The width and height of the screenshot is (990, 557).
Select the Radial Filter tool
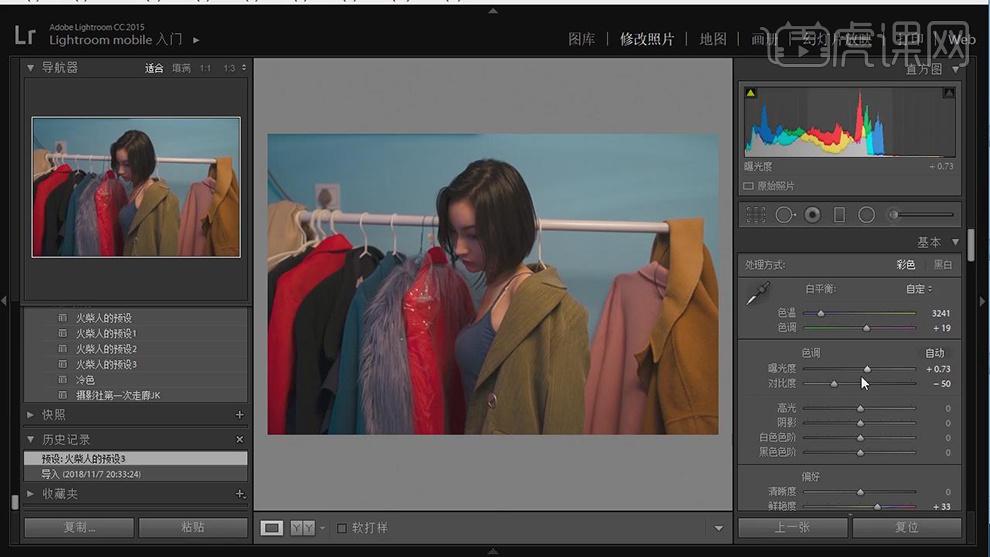867,215
